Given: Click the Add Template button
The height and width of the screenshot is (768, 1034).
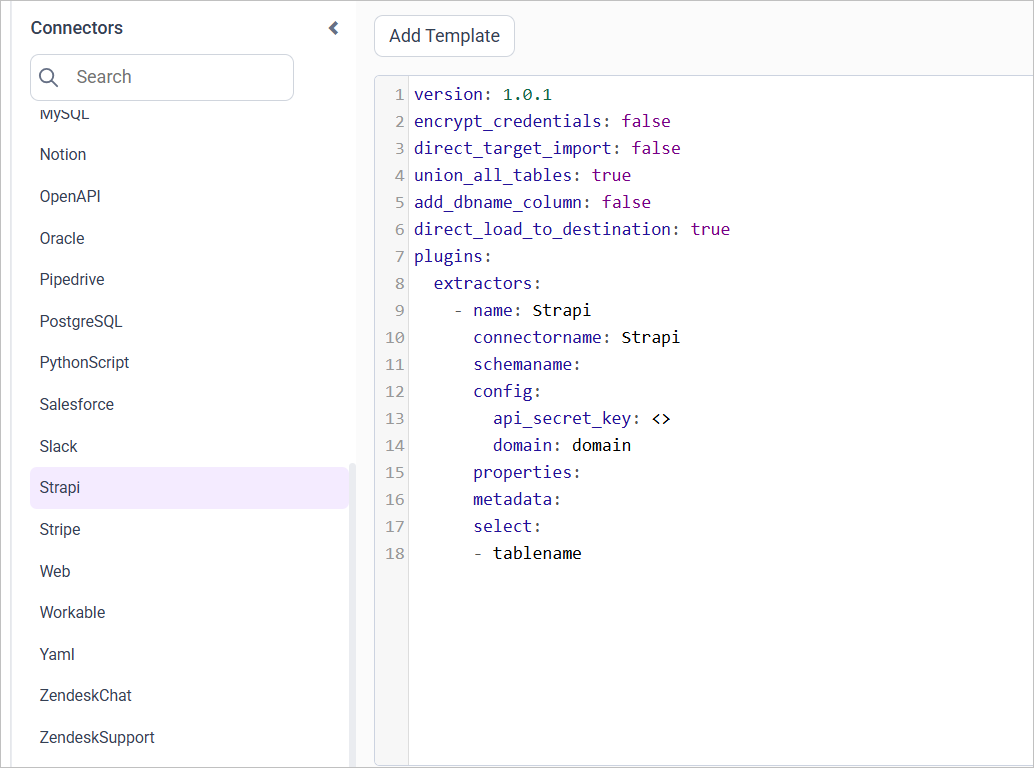Looking at the screenshot, I should pos(443,36).
